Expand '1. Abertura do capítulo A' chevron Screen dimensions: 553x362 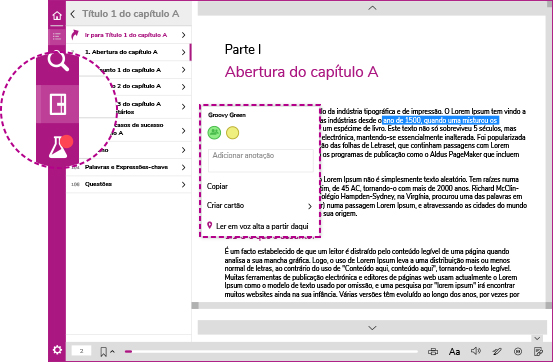click(x=183, y=52)
